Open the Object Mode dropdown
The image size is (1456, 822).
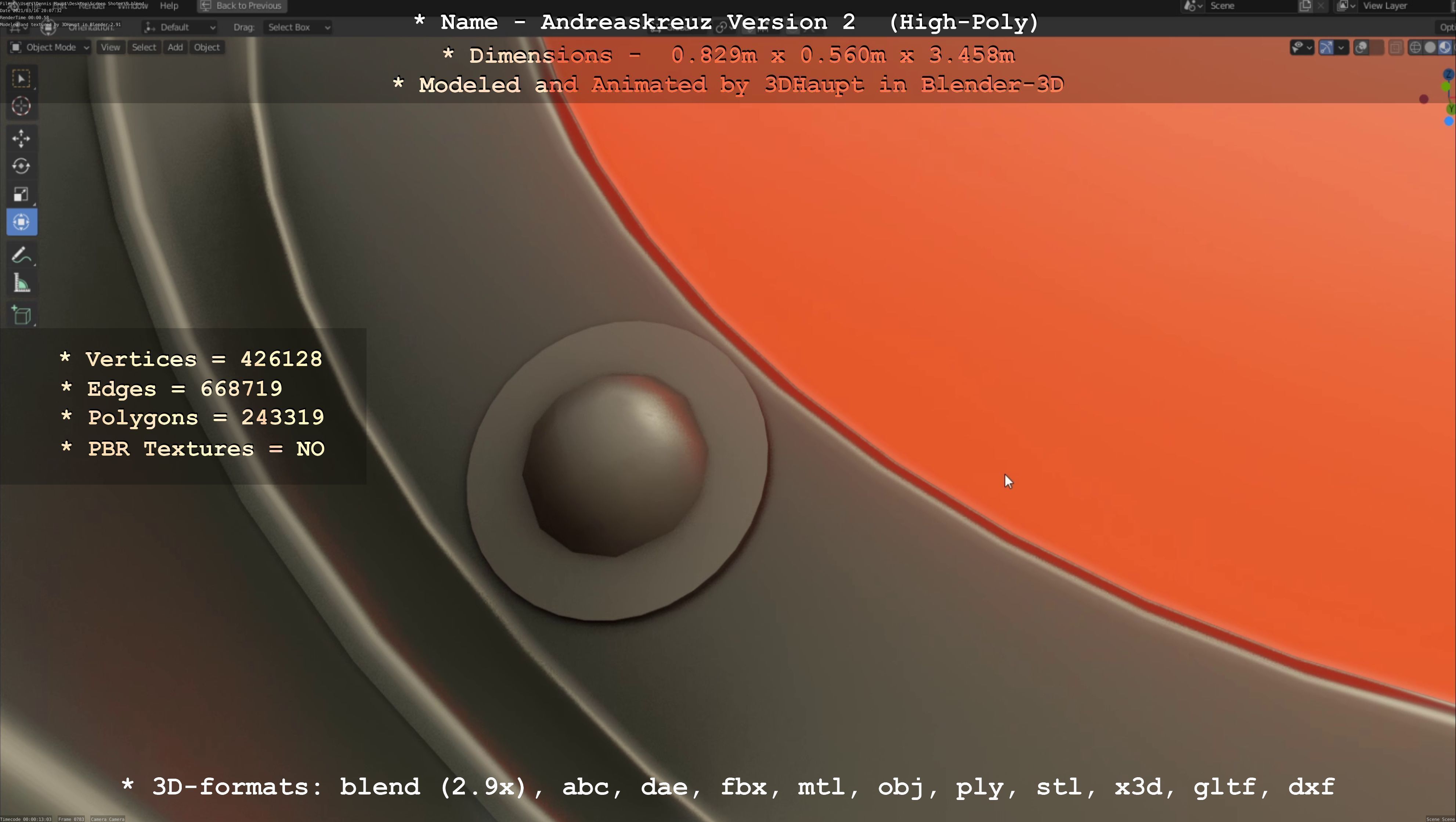[50, 47]
